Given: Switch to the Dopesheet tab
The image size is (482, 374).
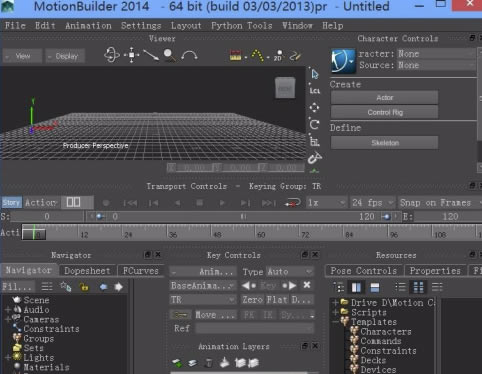Looking at the screenshot, I should [87, 271].
